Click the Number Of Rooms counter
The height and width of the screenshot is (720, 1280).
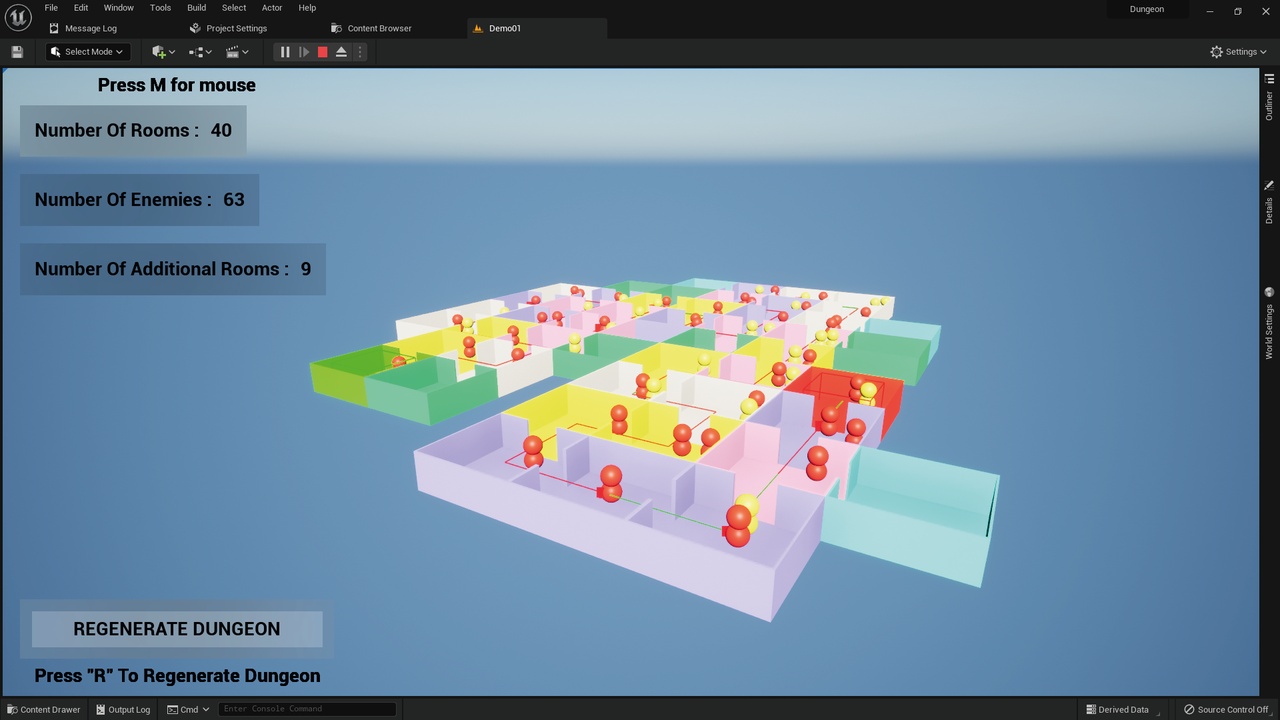(x=133, y=130)
